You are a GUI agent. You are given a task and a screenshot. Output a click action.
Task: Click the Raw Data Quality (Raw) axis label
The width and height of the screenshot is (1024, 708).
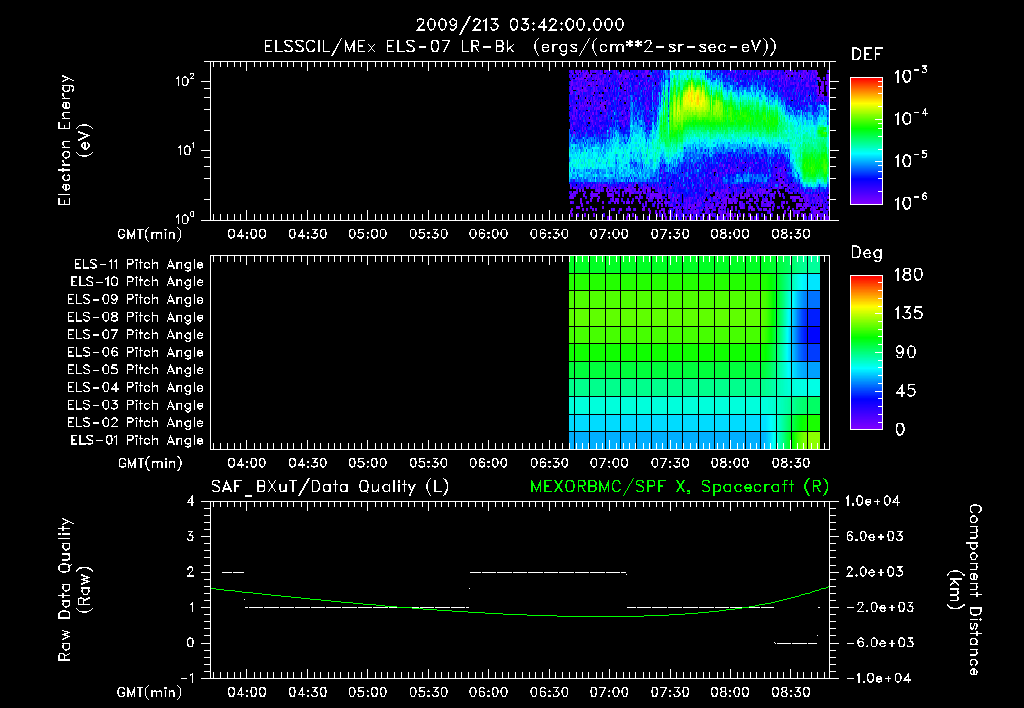tap(74, 590)
